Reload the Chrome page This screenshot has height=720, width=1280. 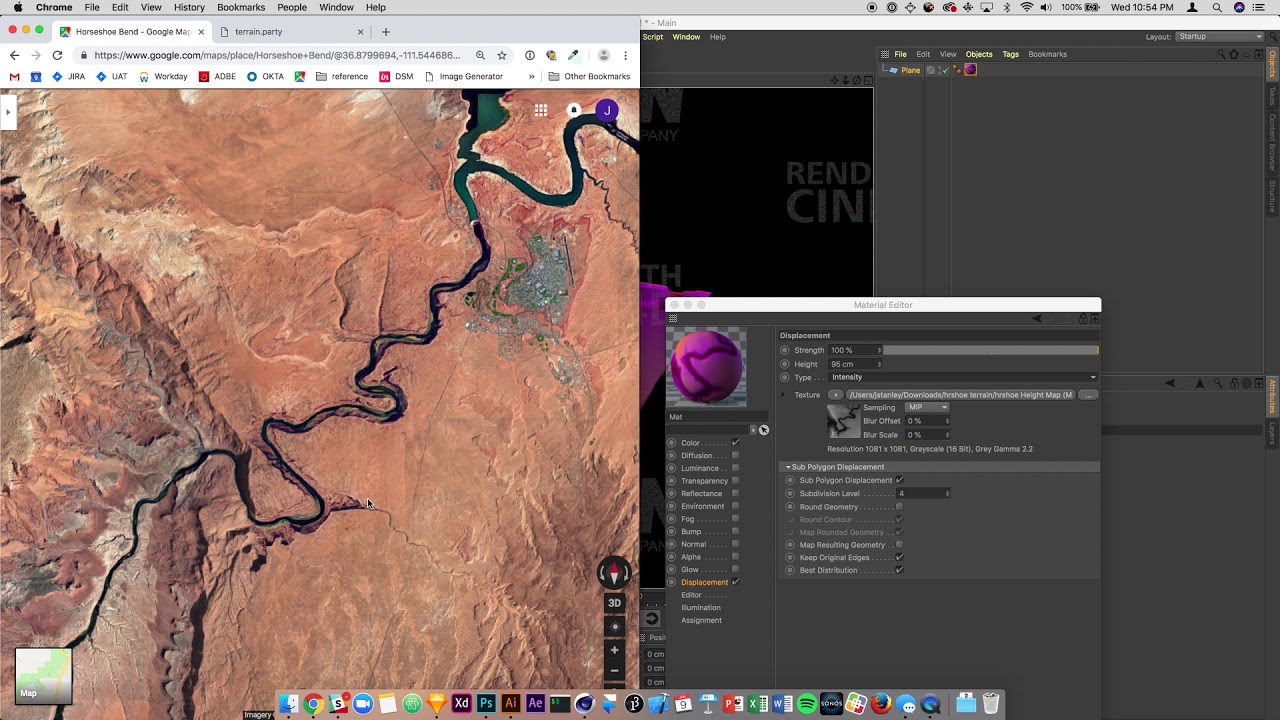point(57,55)
